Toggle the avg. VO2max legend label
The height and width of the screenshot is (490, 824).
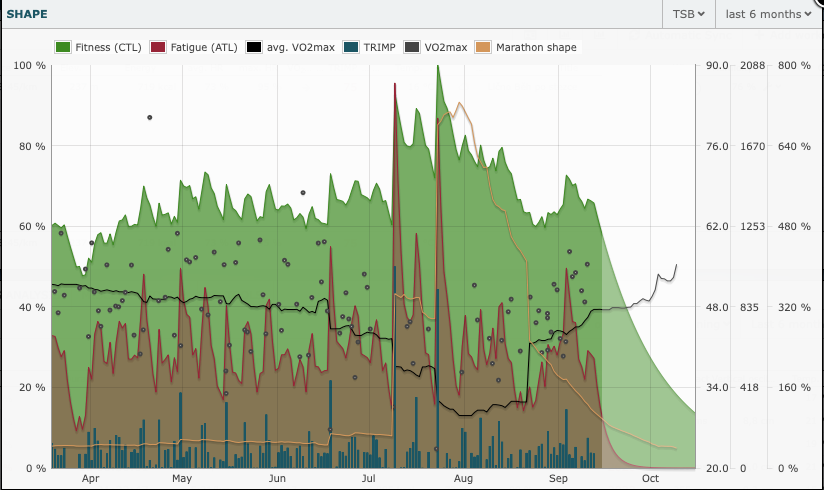pos(301,47)
